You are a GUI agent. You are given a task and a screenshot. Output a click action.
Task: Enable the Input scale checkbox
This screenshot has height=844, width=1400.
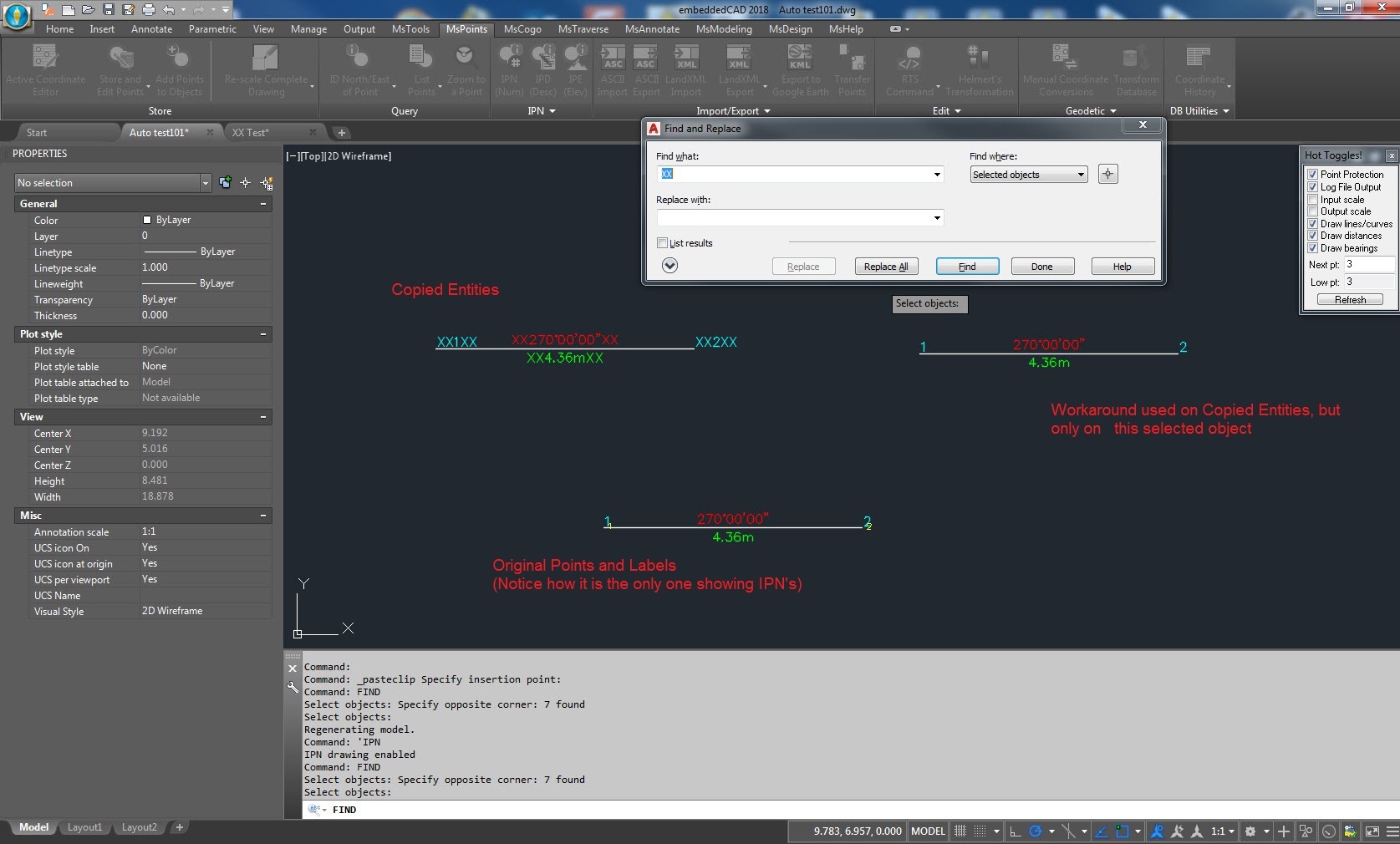pos(1312,200)
